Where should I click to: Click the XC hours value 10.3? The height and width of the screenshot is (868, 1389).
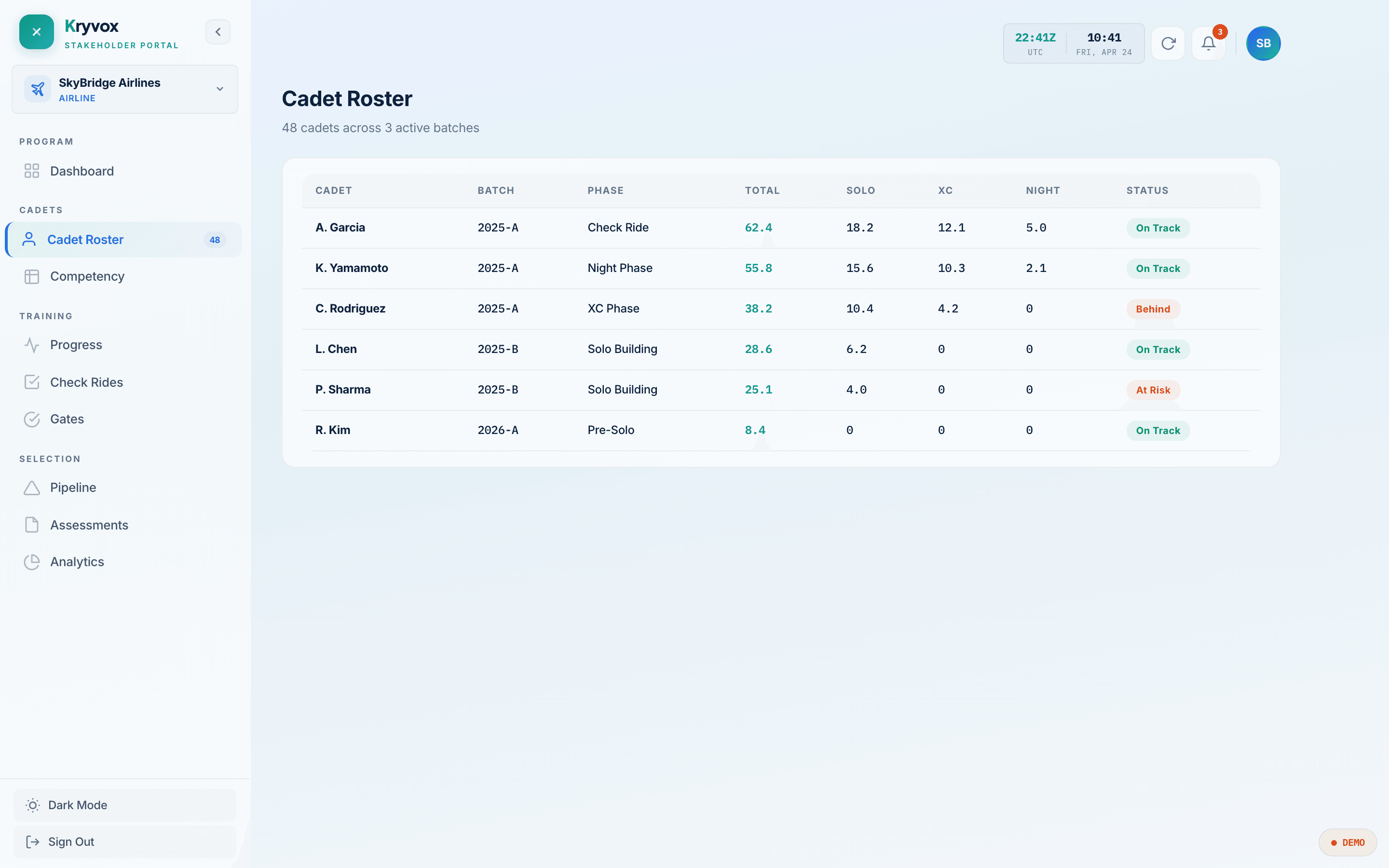951,268
